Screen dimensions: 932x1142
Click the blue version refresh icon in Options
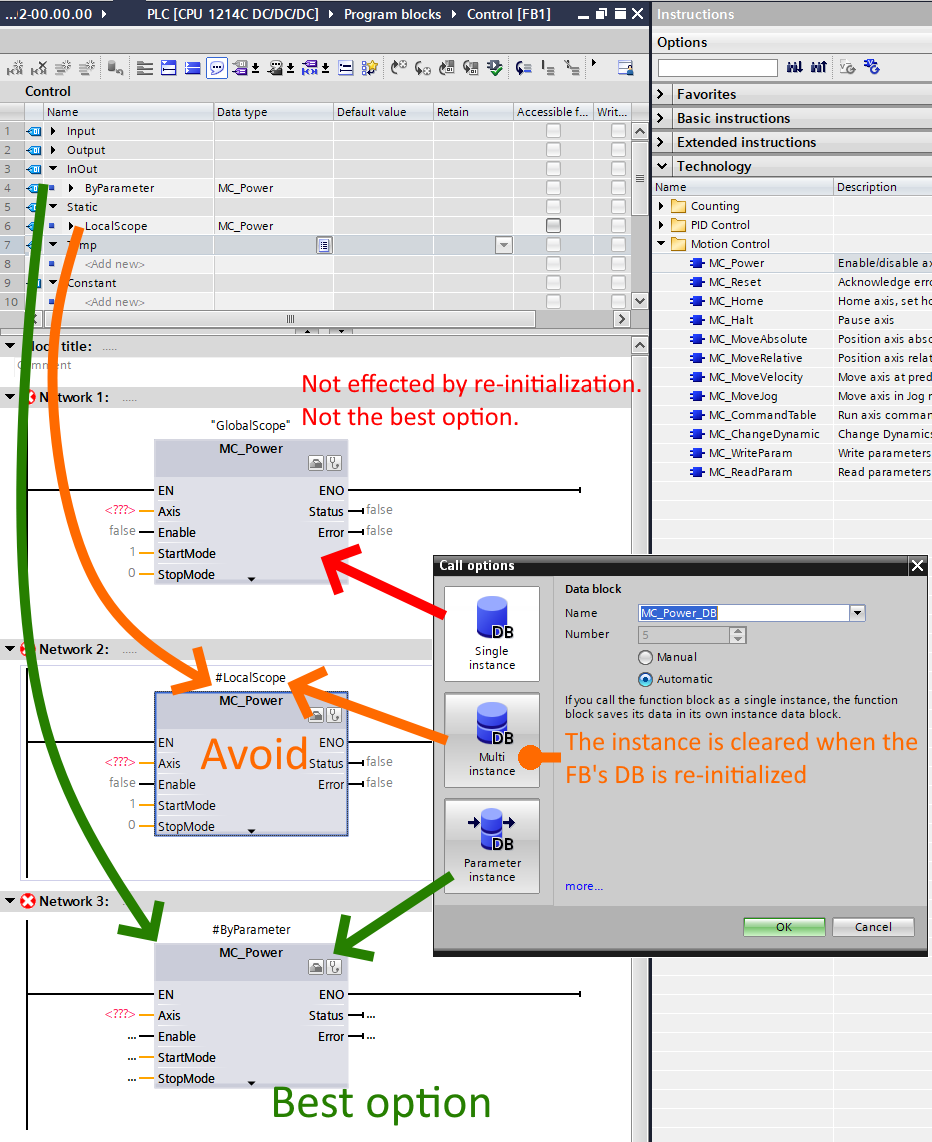(872, 67)
